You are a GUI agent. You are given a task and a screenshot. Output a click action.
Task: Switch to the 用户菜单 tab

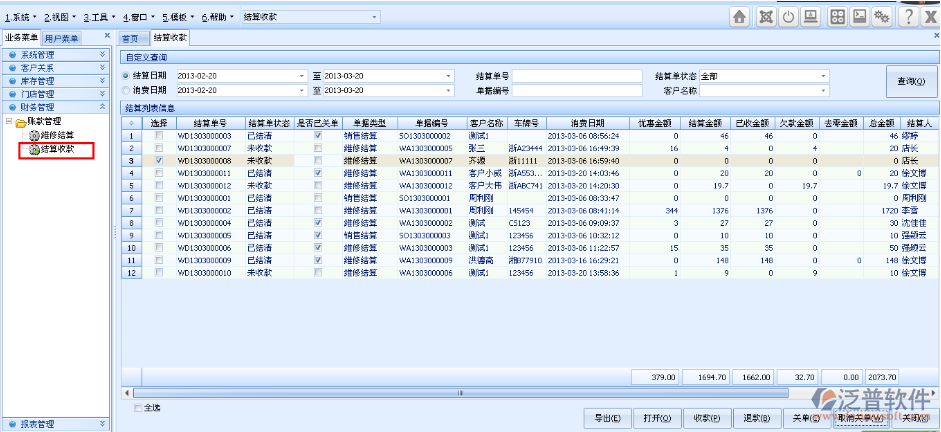point(62,38)
